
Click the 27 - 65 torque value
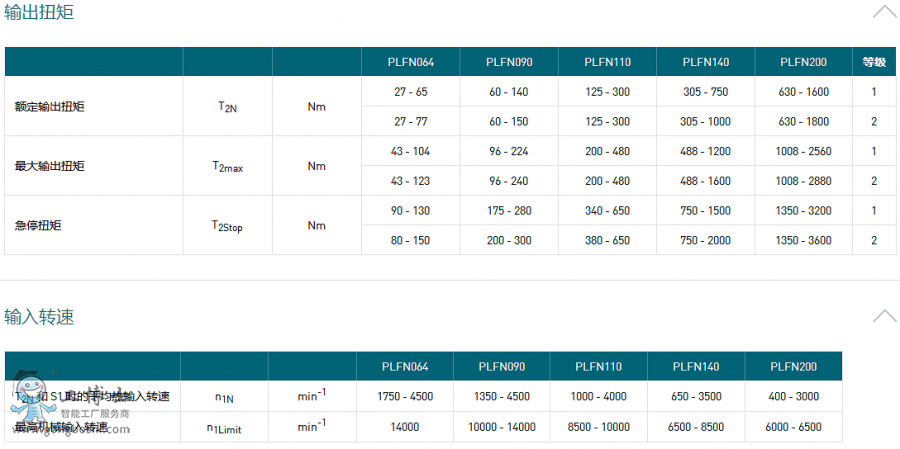(x=410, y=91)
